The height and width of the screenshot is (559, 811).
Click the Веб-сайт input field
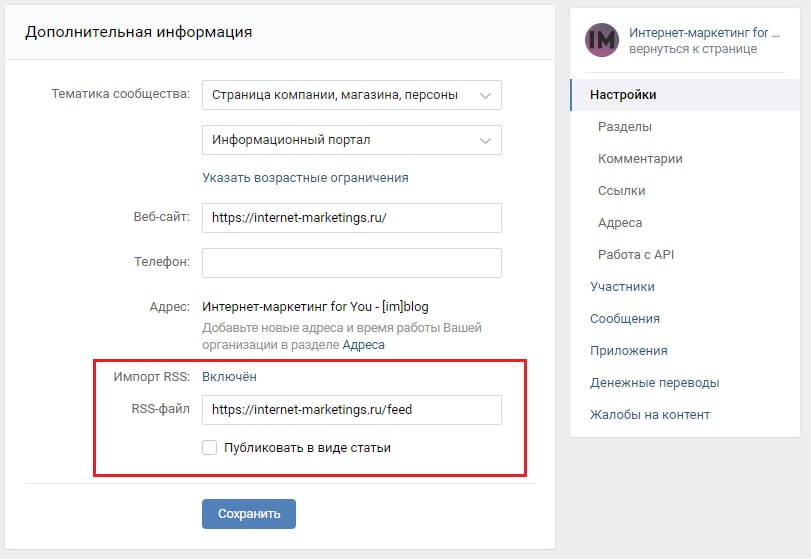point(351,218)
